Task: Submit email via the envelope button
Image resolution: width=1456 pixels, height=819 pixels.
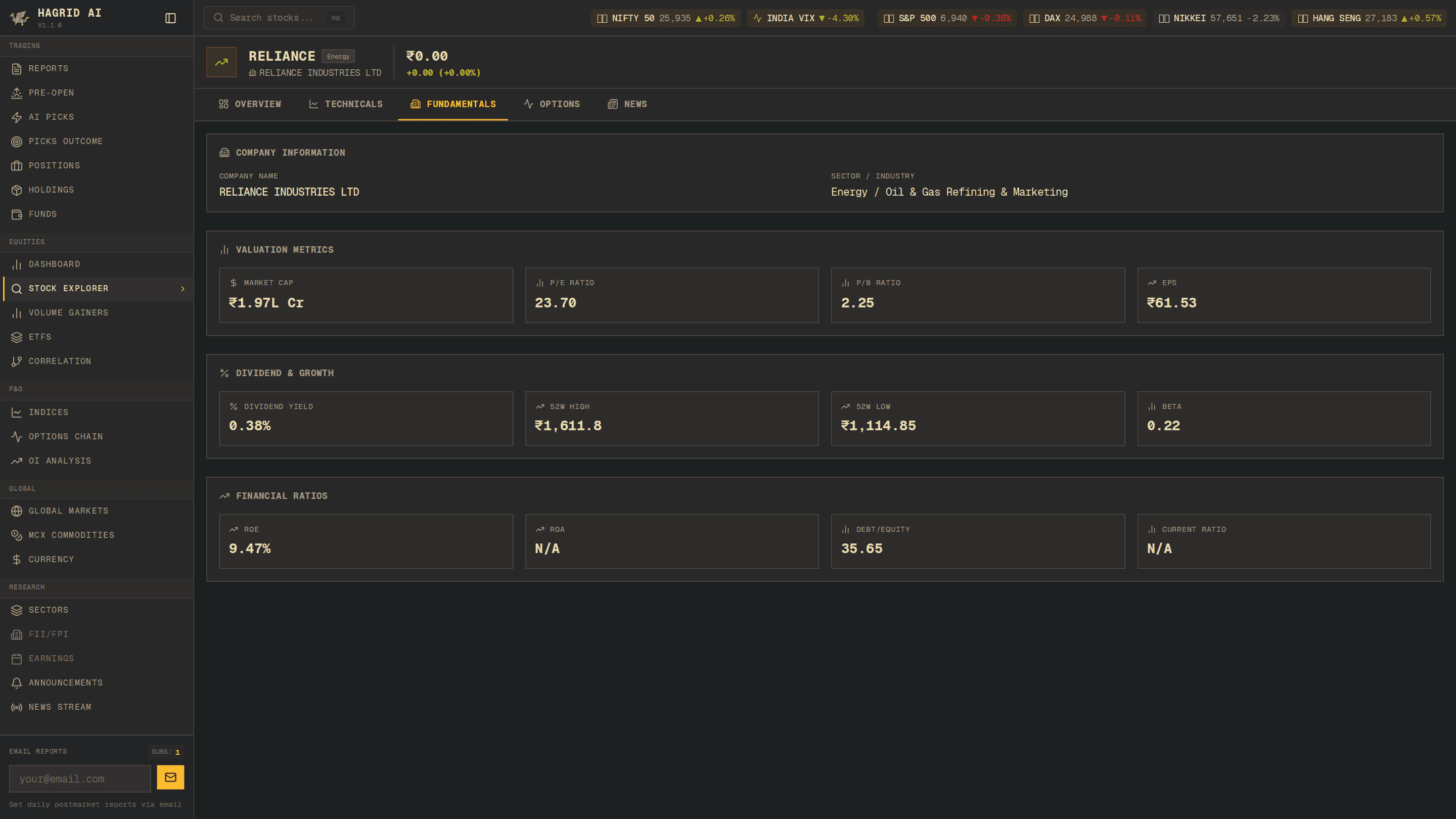Action: tap(171, 777)
